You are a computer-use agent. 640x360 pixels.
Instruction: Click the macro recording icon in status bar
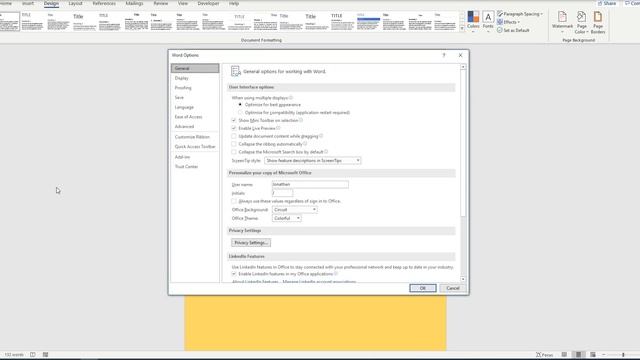45,355
